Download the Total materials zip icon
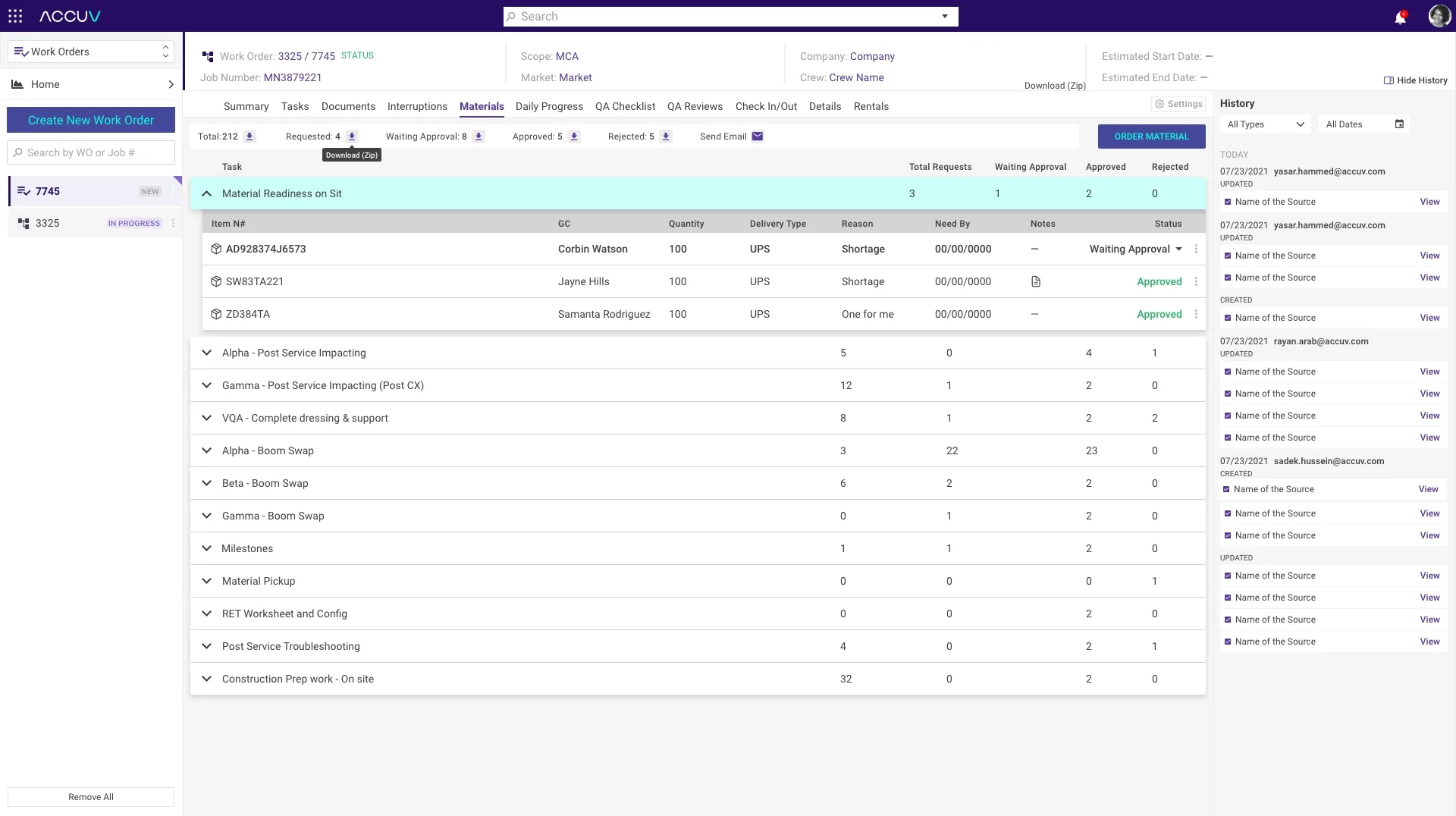The image size is (1456, 816). coord(249,137)
